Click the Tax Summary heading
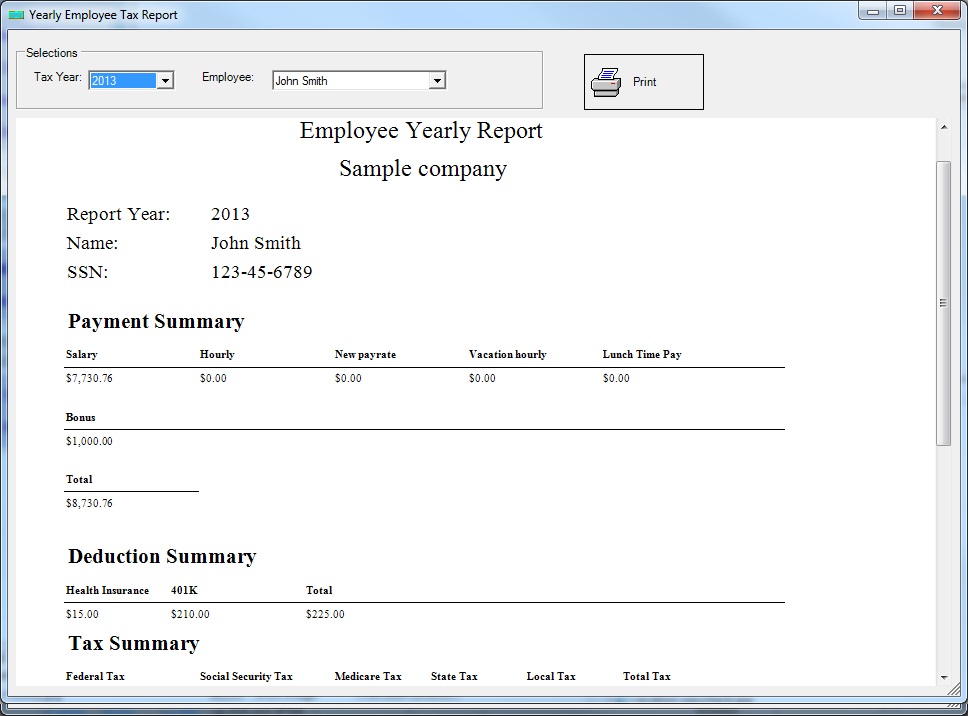Image resolution: width=968 pixels, height=716 pixels. tap(134, 643)
